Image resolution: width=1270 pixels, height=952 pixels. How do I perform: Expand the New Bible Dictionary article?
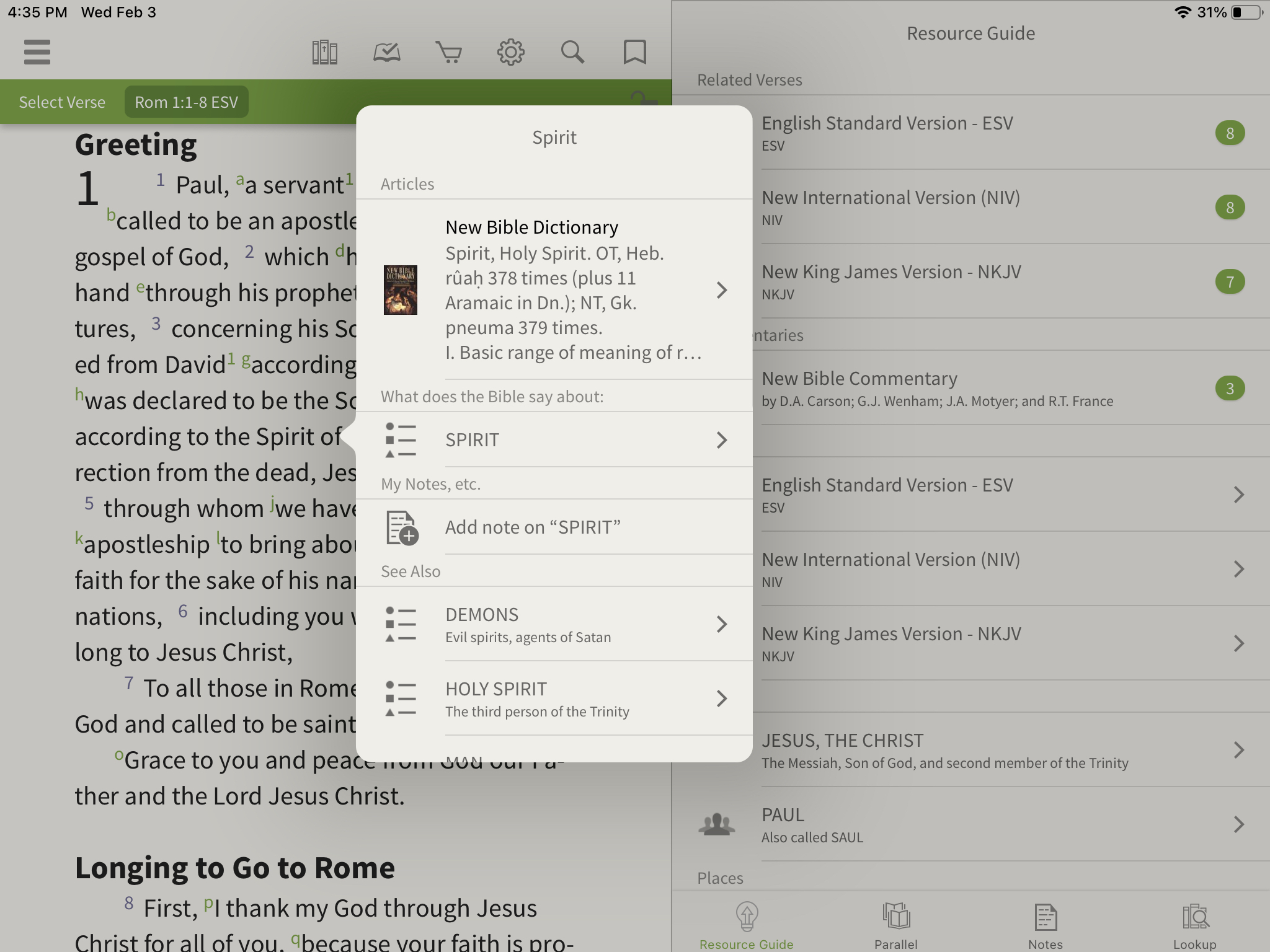point(721,290)
